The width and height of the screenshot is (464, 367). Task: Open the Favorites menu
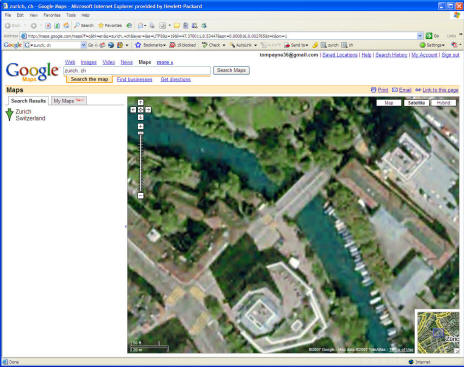tap(52, 15)
